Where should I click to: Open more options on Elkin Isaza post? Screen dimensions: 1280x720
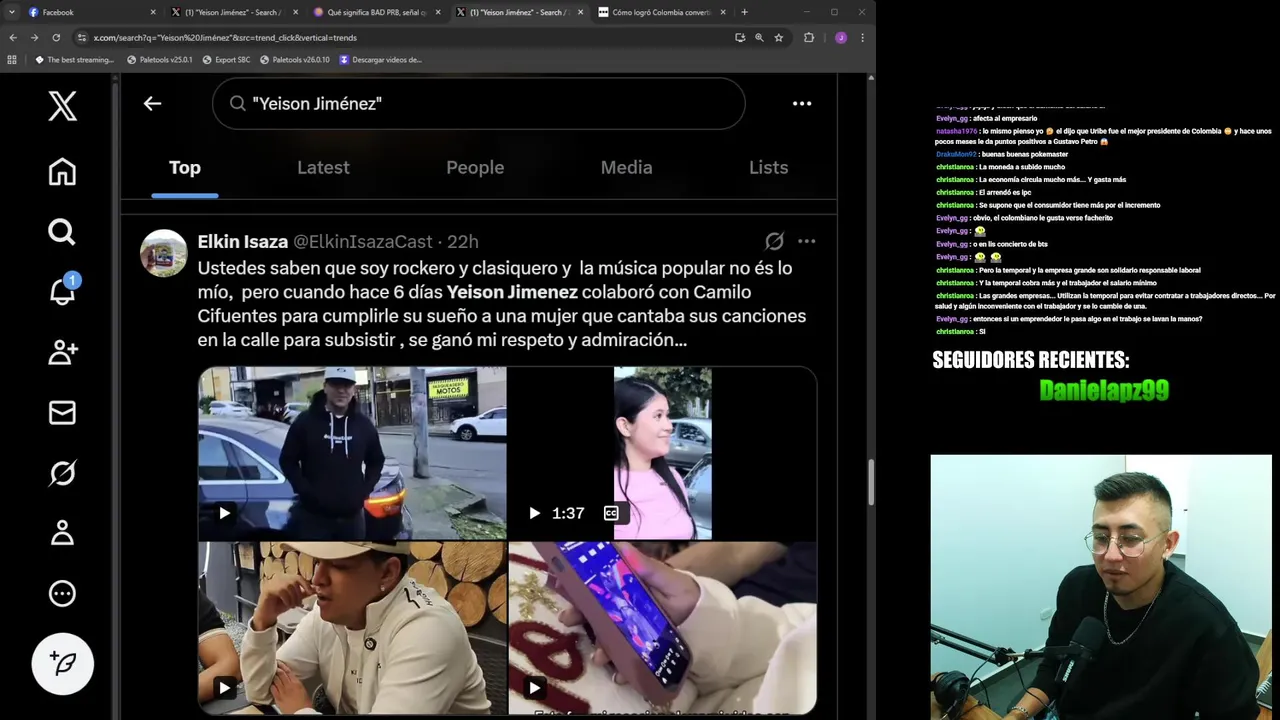tap(807, 241)
